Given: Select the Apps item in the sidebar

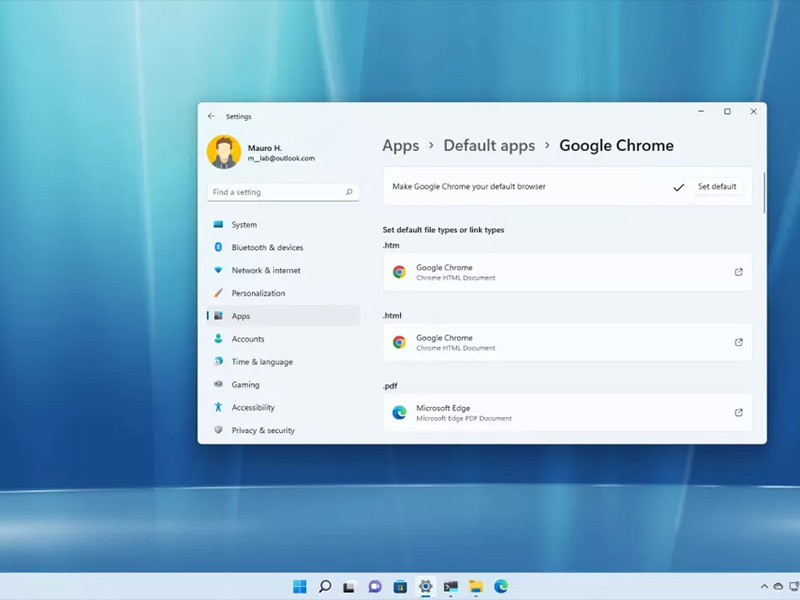Looking at the screenshot, I should (283, 316).
